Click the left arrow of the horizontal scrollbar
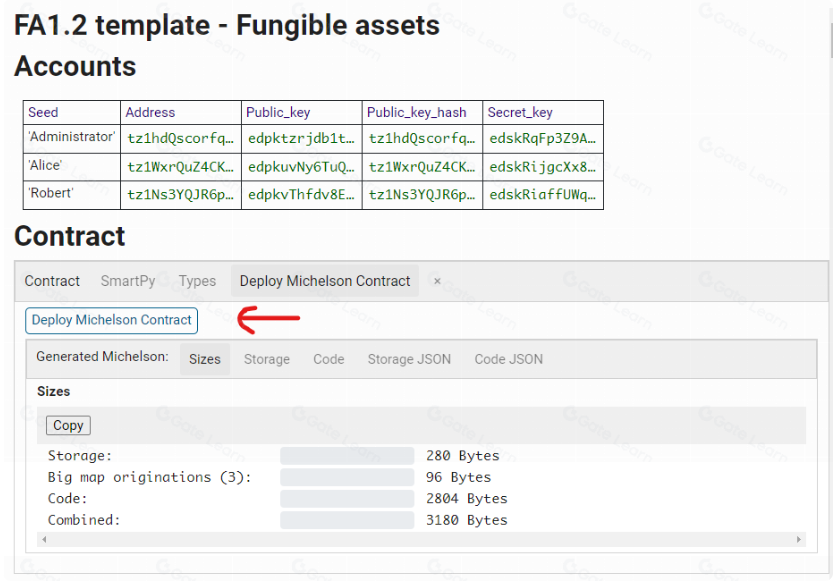 [x=43, y=540]
